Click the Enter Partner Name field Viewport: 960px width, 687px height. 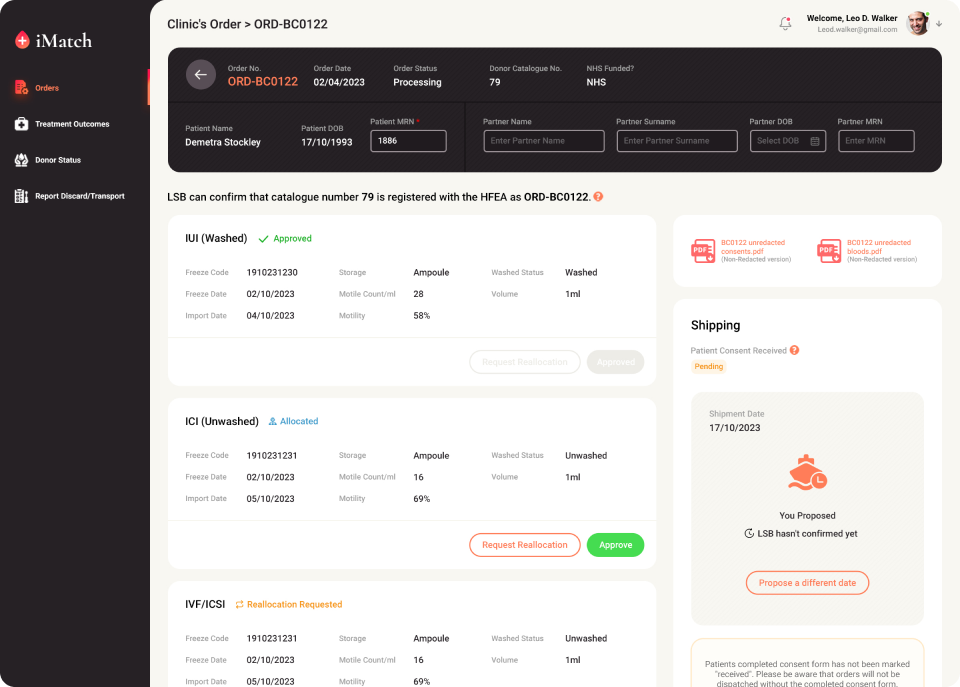[x=544, y=141]
